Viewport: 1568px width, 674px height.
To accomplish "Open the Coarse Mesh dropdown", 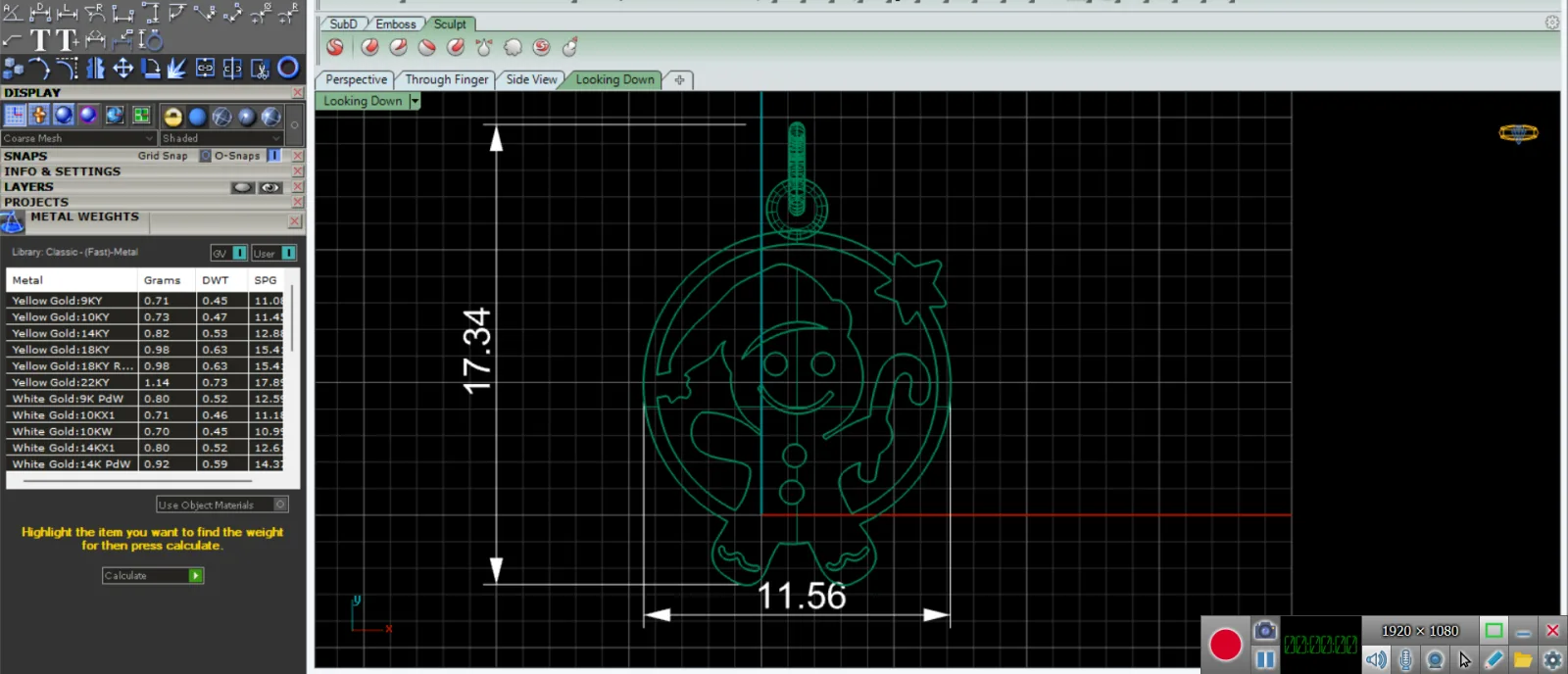I will point(78,138).
